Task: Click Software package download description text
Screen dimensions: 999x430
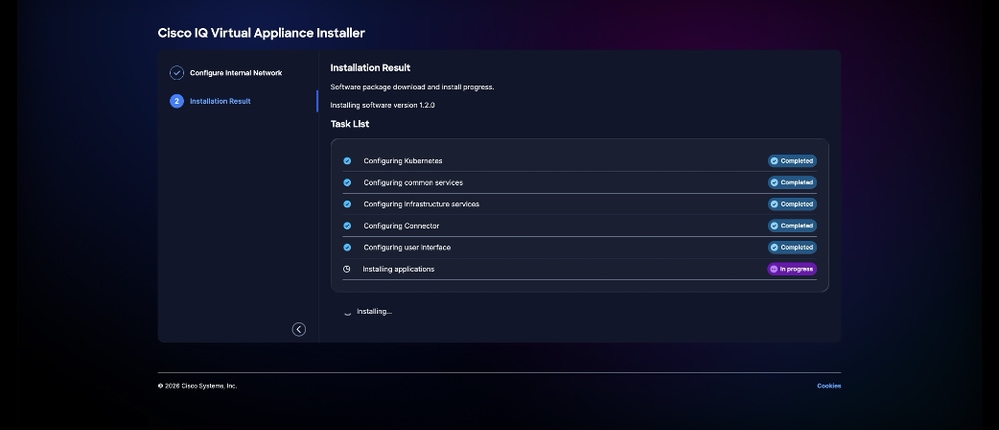Action: pos(412,87)
